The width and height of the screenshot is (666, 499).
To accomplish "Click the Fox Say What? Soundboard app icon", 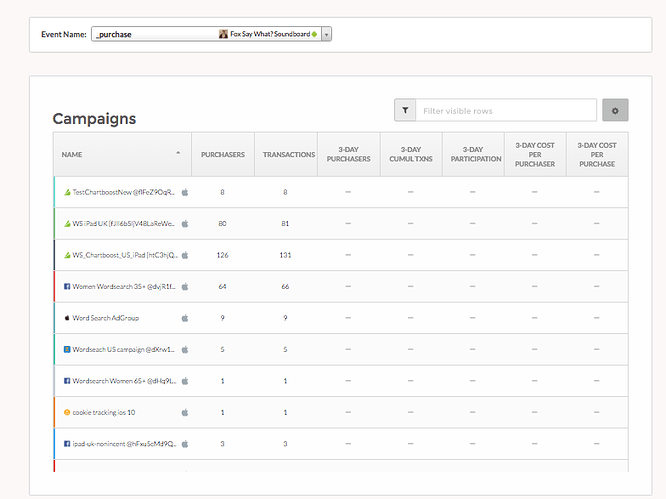I will 223,34.
